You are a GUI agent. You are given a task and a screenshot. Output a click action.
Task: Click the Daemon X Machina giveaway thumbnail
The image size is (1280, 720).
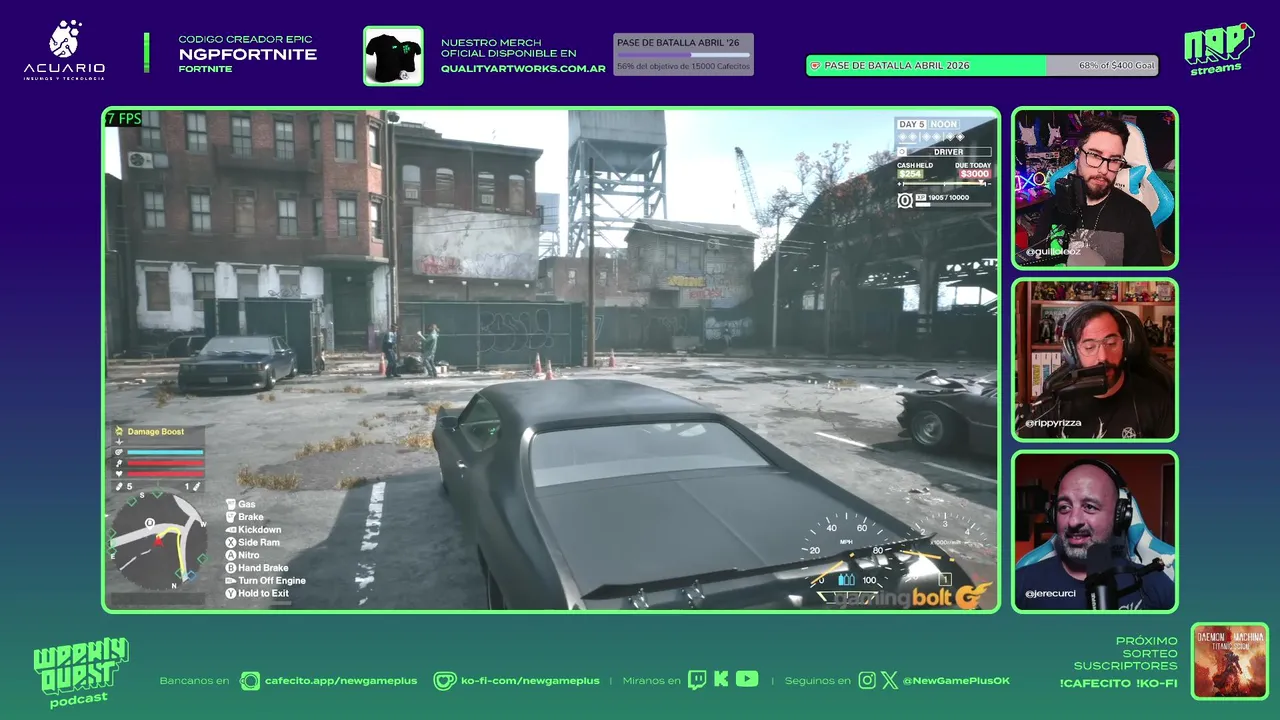(x=1230, y=661)
